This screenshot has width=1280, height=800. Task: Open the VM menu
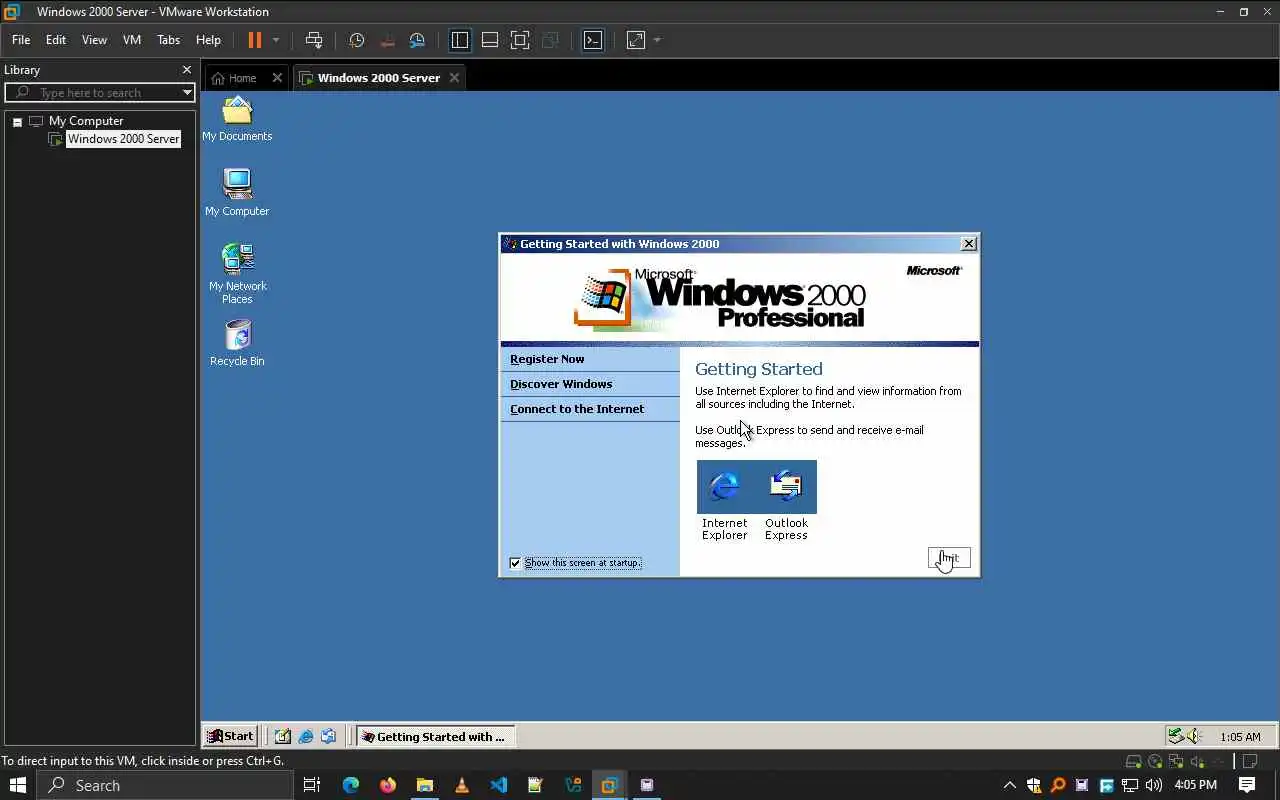click(x=132, y=40)
